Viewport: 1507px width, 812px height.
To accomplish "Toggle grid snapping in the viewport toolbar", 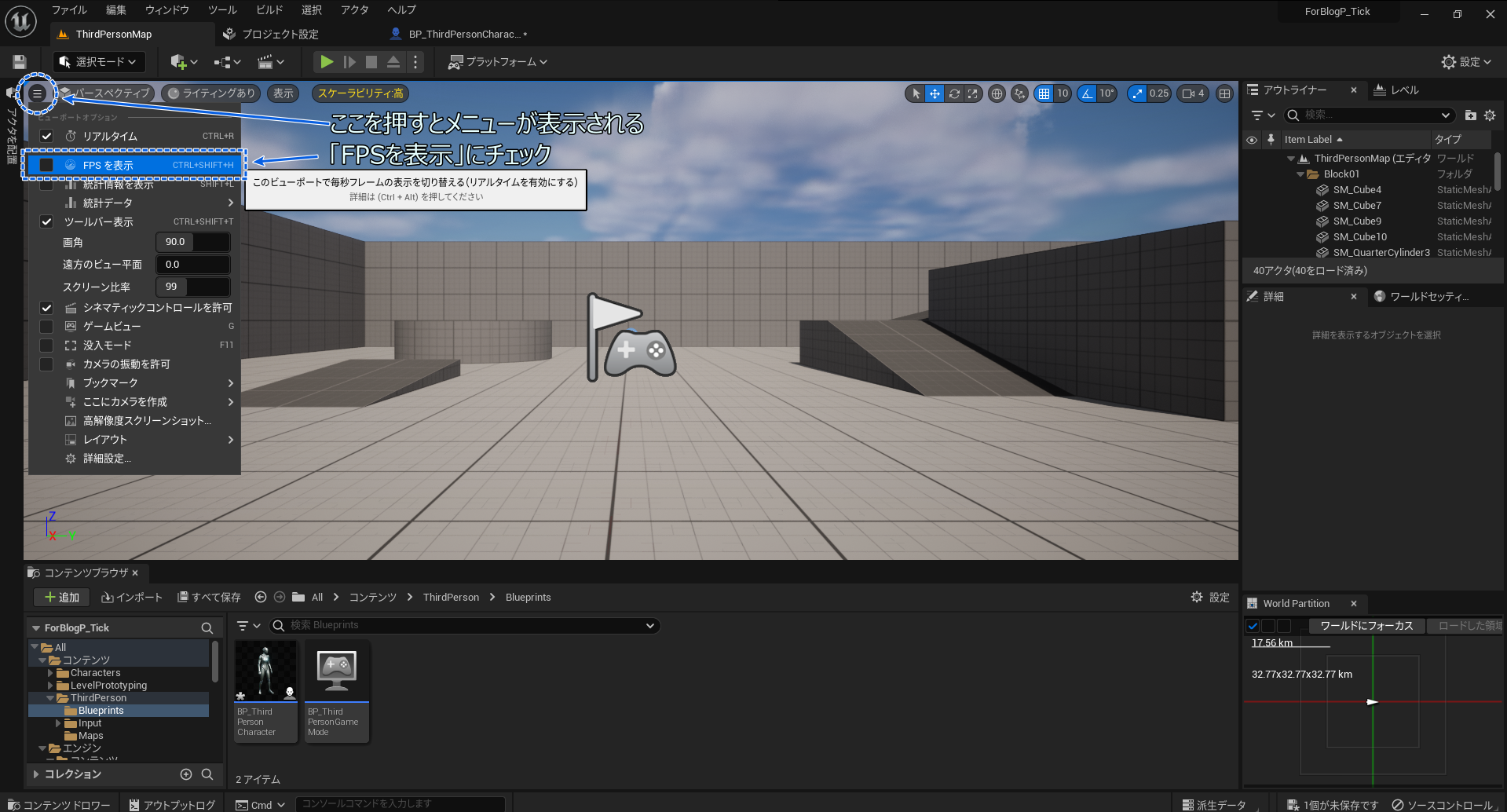I will [1044, 93].
